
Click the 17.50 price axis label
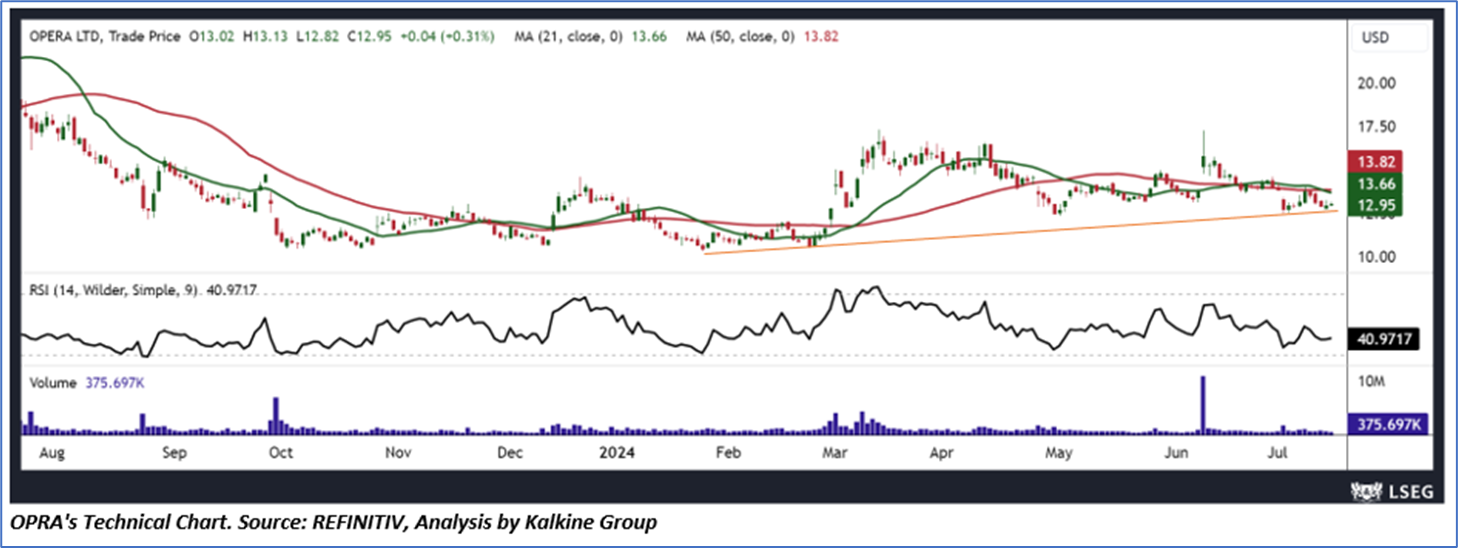point(1376,127)
